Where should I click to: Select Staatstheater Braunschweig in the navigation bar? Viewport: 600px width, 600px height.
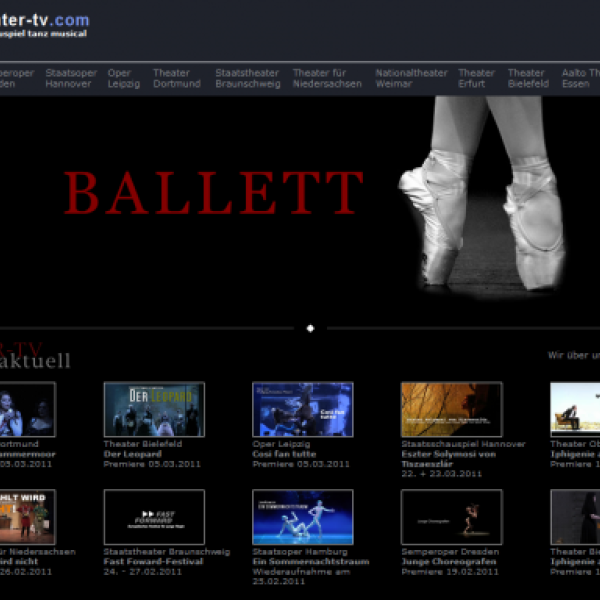pos(248,78)
